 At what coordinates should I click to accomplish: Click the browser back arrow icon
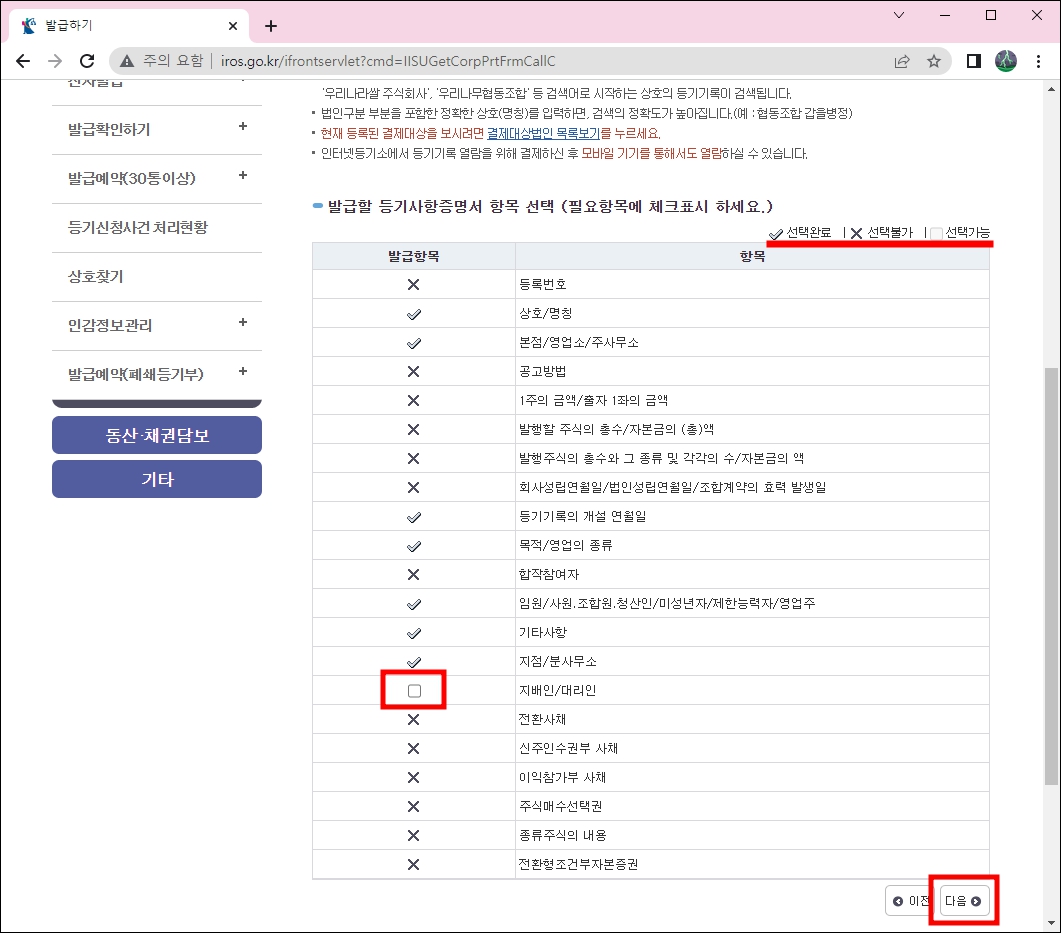[22, 60]
